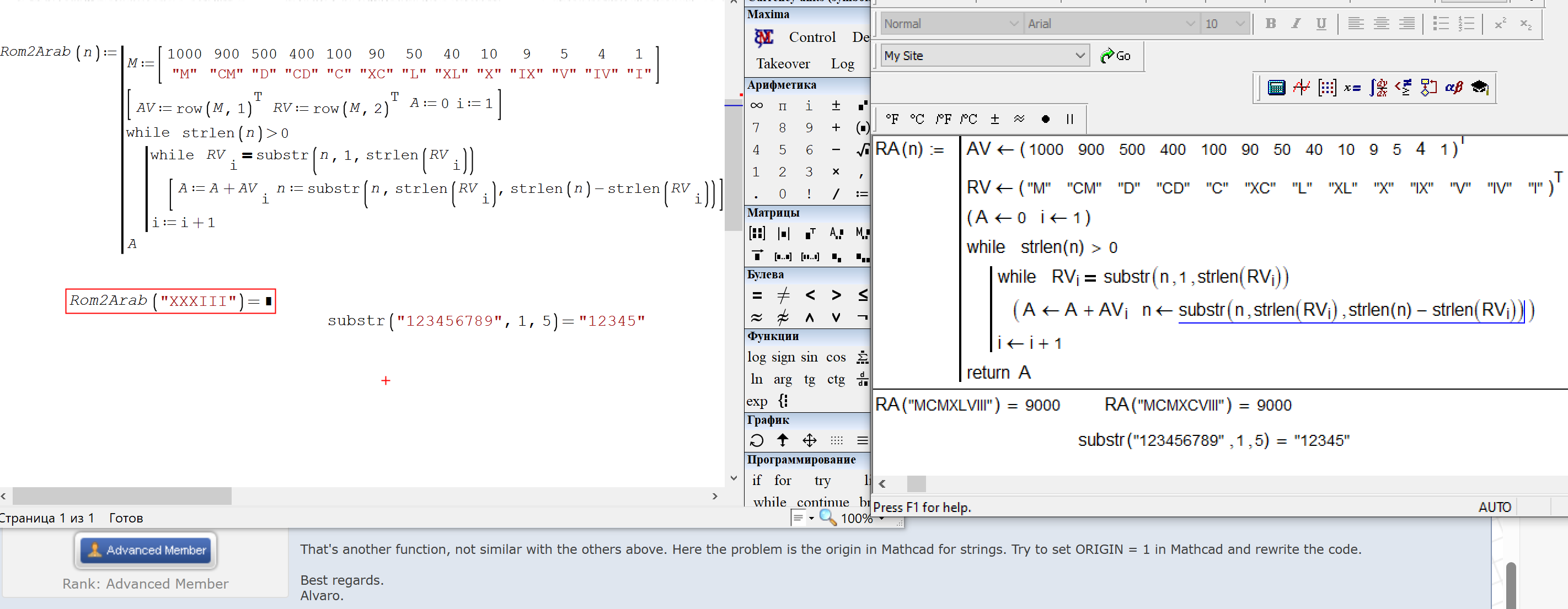Expand the Arial font dropdown
Viewport: 1568px width, 609px height.
point(1190,24)
